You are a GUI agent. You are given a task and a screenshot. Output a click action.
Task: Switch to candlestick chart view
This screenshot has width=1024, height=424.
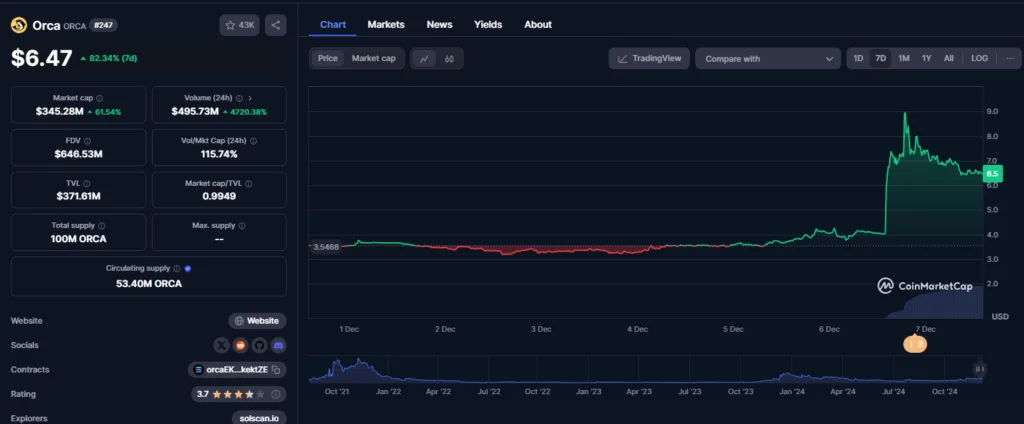tap(449, 59)
